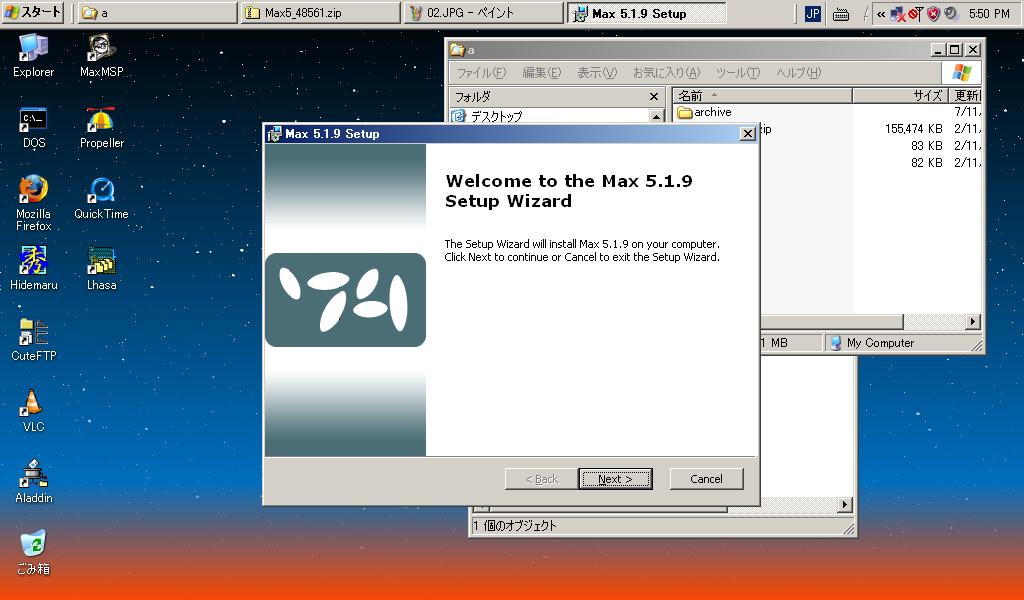Viewport: 1024px width, 600px height.
Task: Click the speaker volume tray icon
Action: (x=951, y=13)
